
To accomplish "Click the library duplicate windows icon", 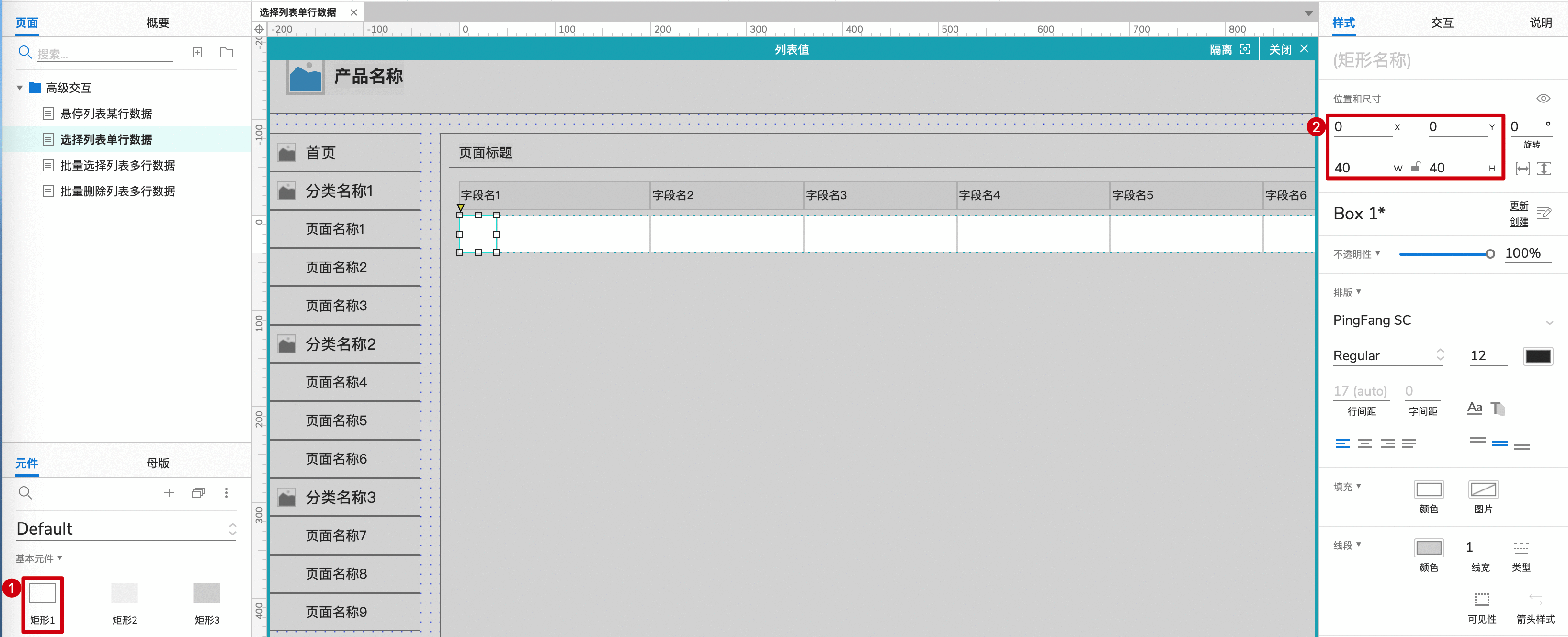I will [x=198, y=493].
